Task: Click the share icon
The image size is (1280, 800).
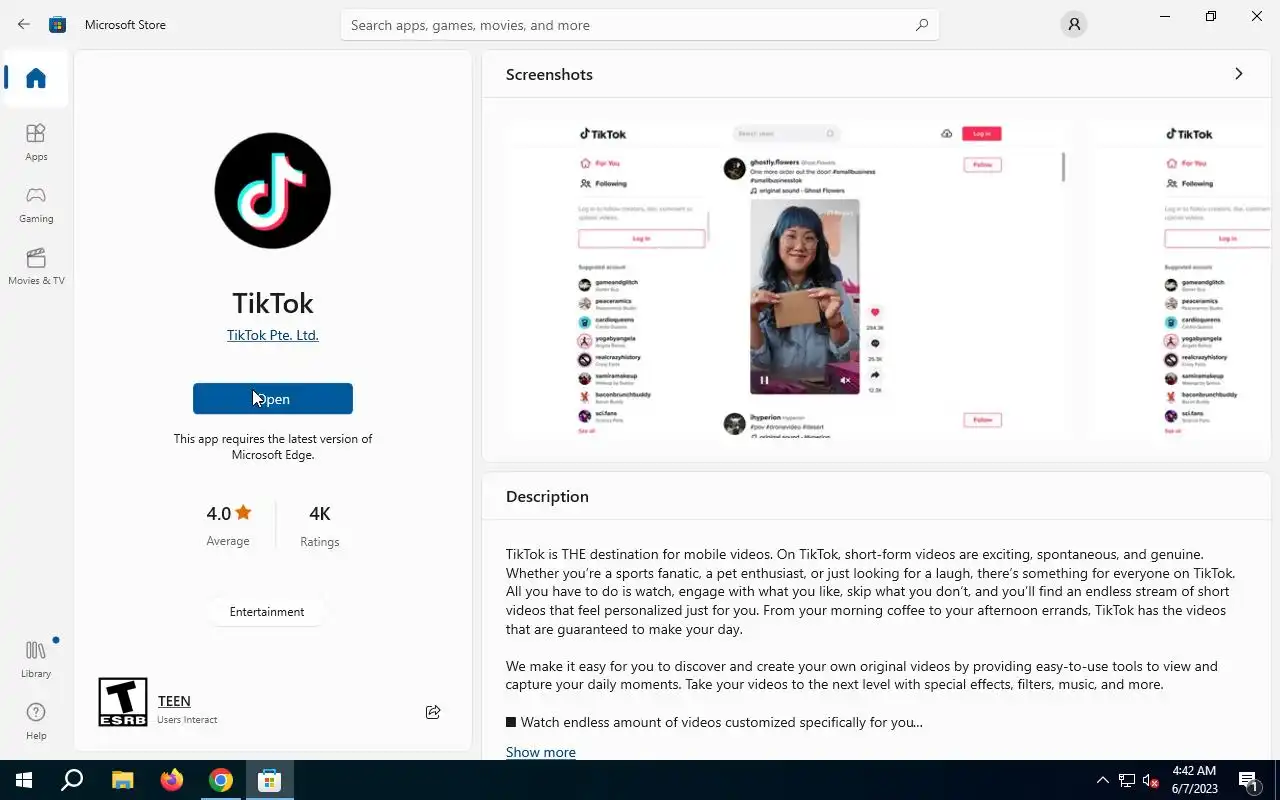Action: (433, 712)
